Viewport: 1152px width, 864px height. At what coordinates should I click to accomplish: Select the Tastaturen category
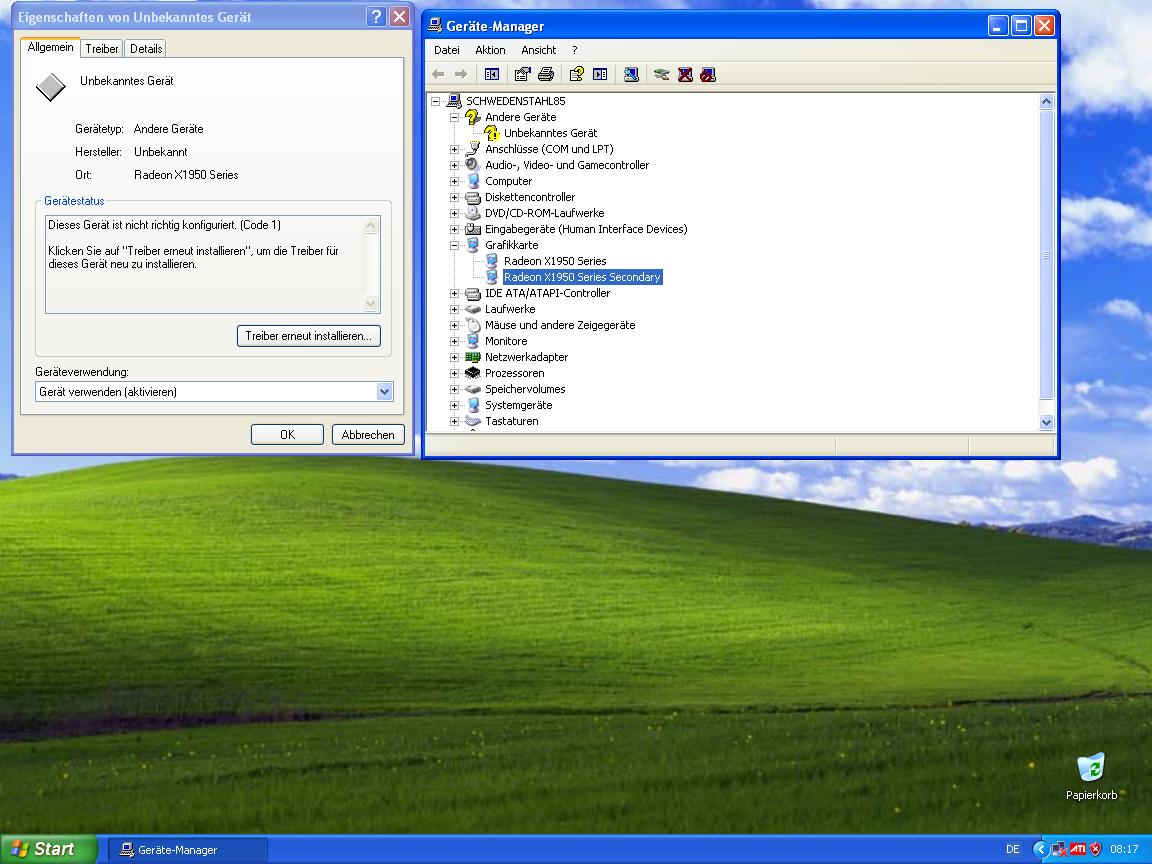coord(511,421)
